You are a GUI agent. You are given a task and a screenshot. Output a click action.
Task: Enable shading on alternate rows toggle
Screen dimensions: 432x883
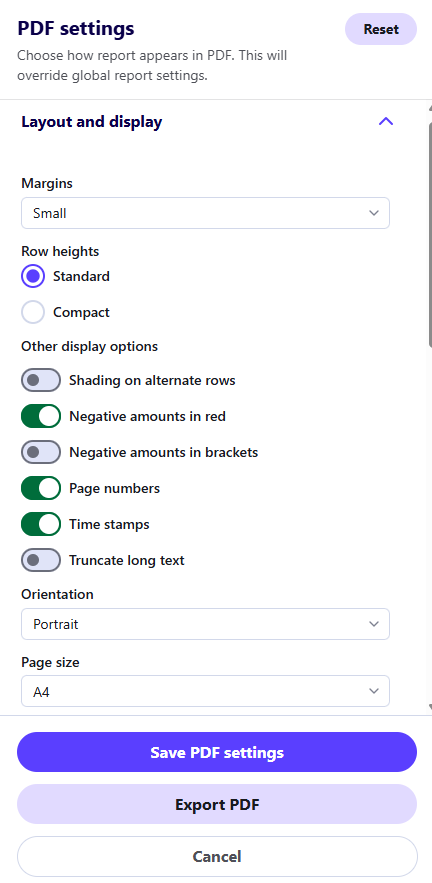(41, 380)
